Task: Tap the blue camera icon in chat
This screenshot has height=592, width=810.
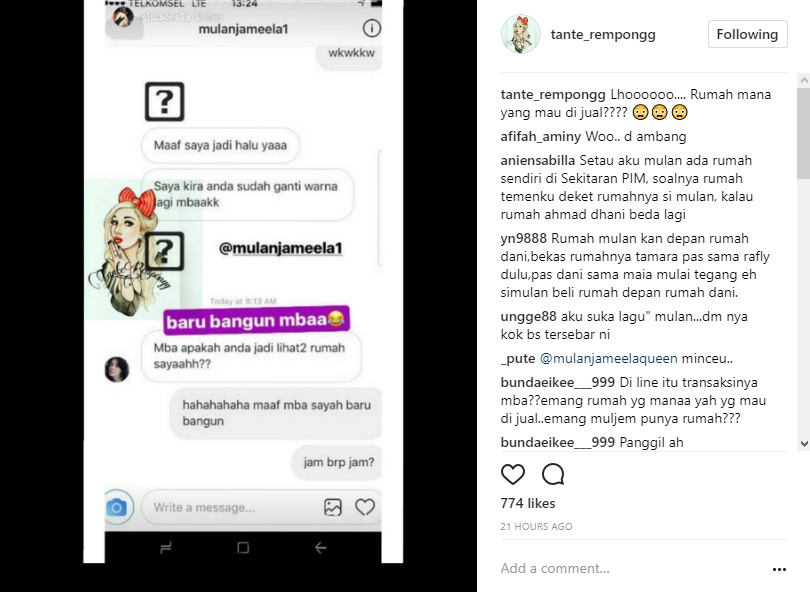Action: 117,507
